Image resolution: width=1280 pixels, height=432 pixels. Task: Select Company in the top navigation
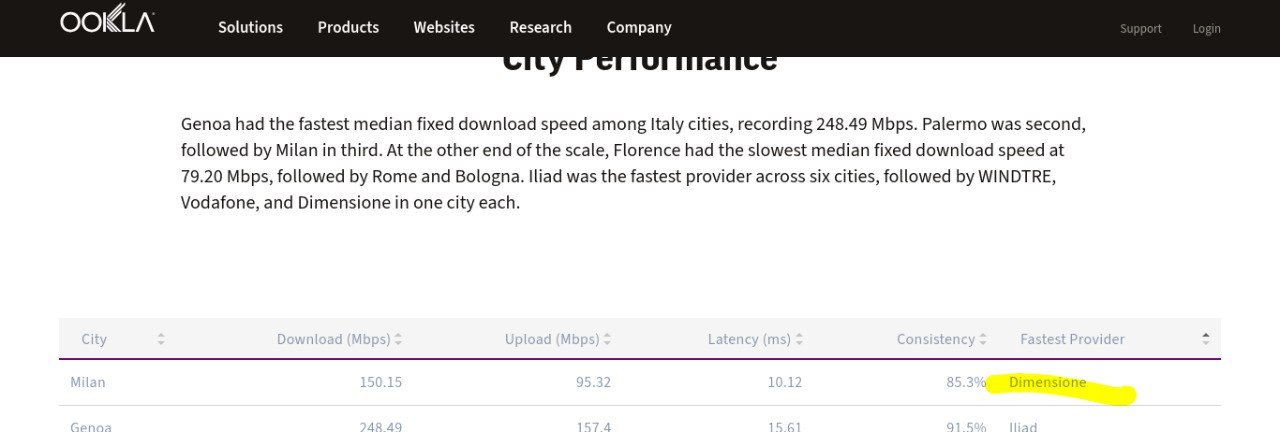point(639,27)
